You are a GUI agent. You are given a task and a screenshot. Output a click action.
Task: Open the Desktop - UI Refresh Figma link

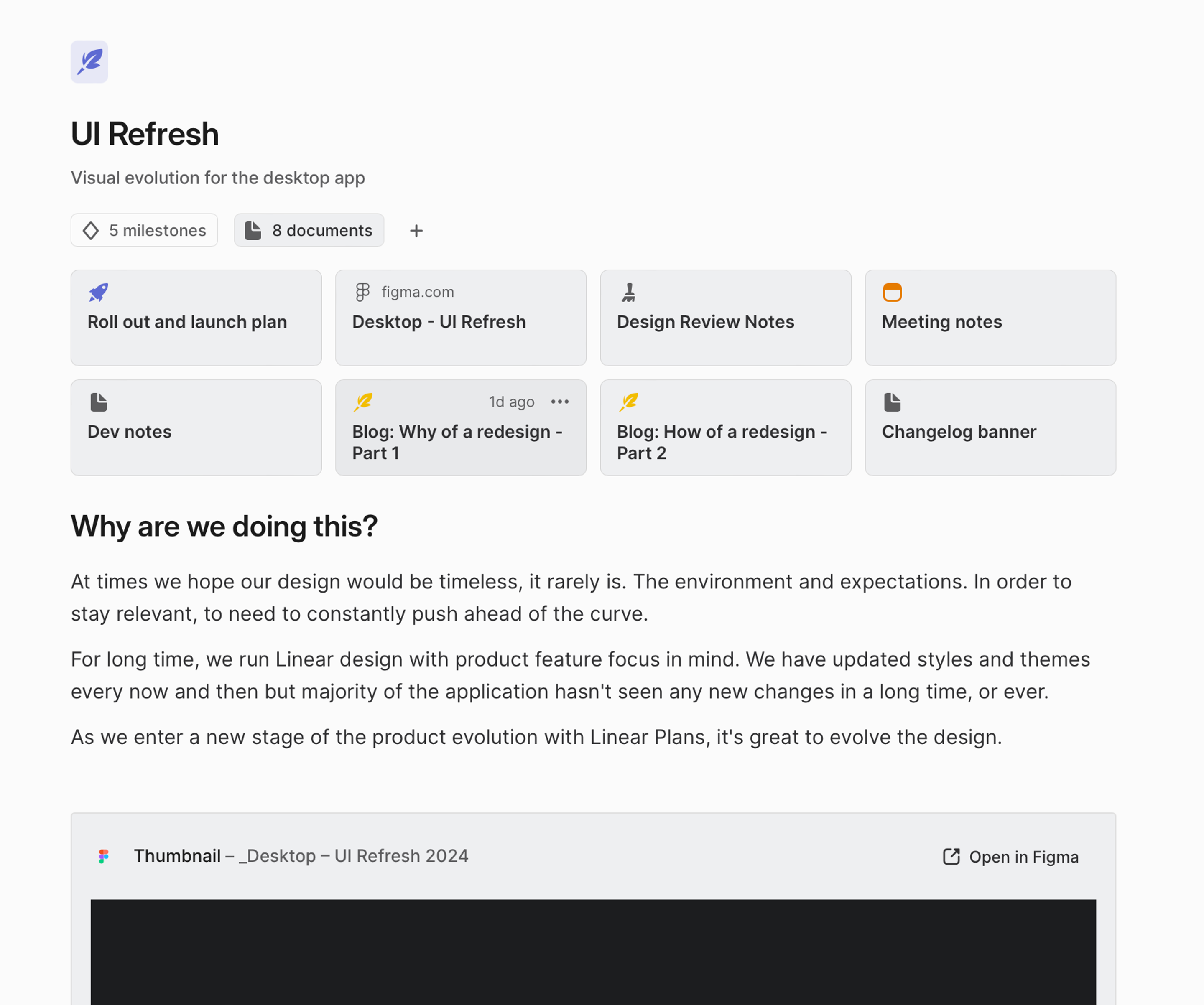coord(439,322)
